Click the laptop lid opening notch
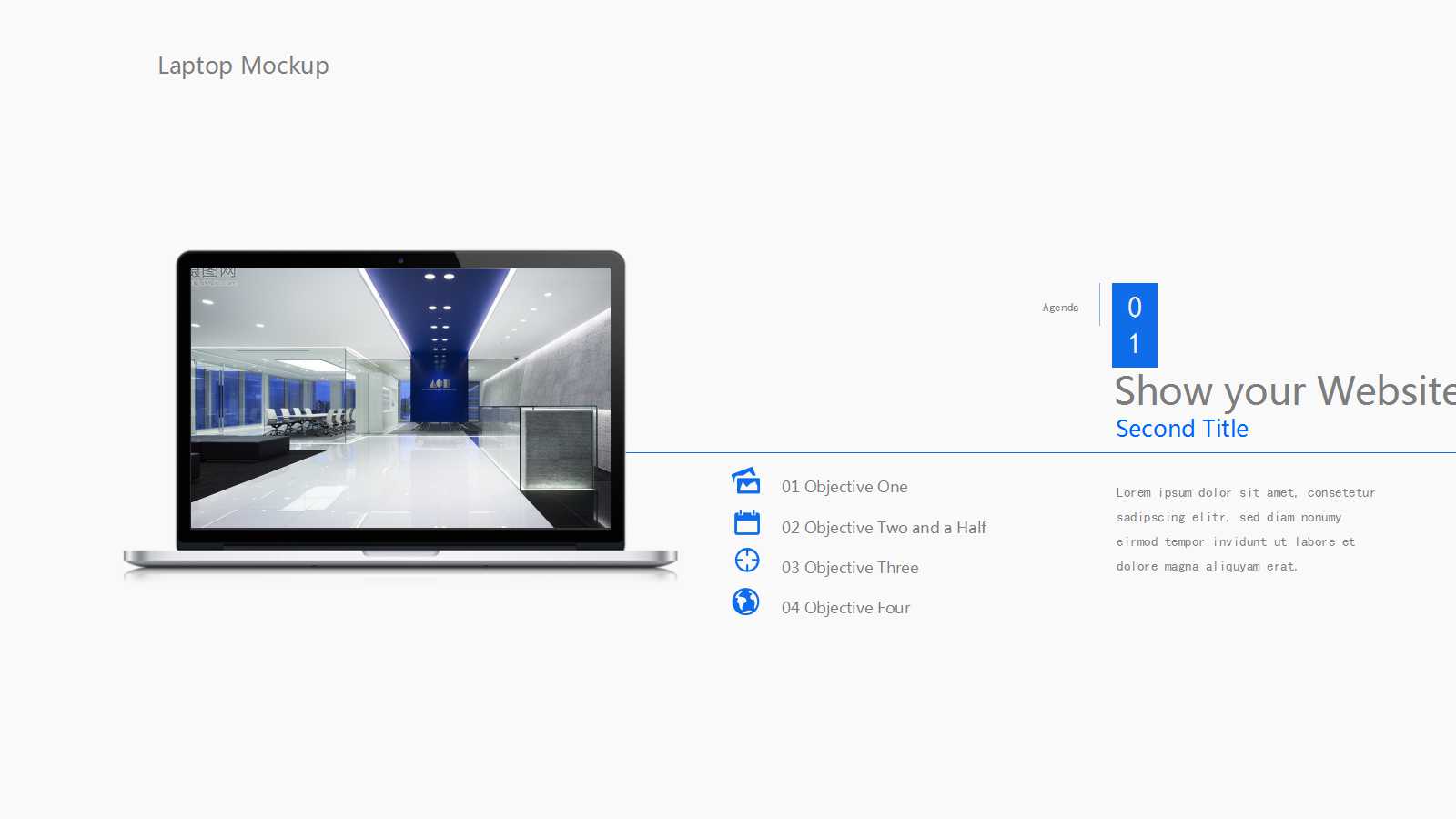1456x819 pixels. pos(400,552)
